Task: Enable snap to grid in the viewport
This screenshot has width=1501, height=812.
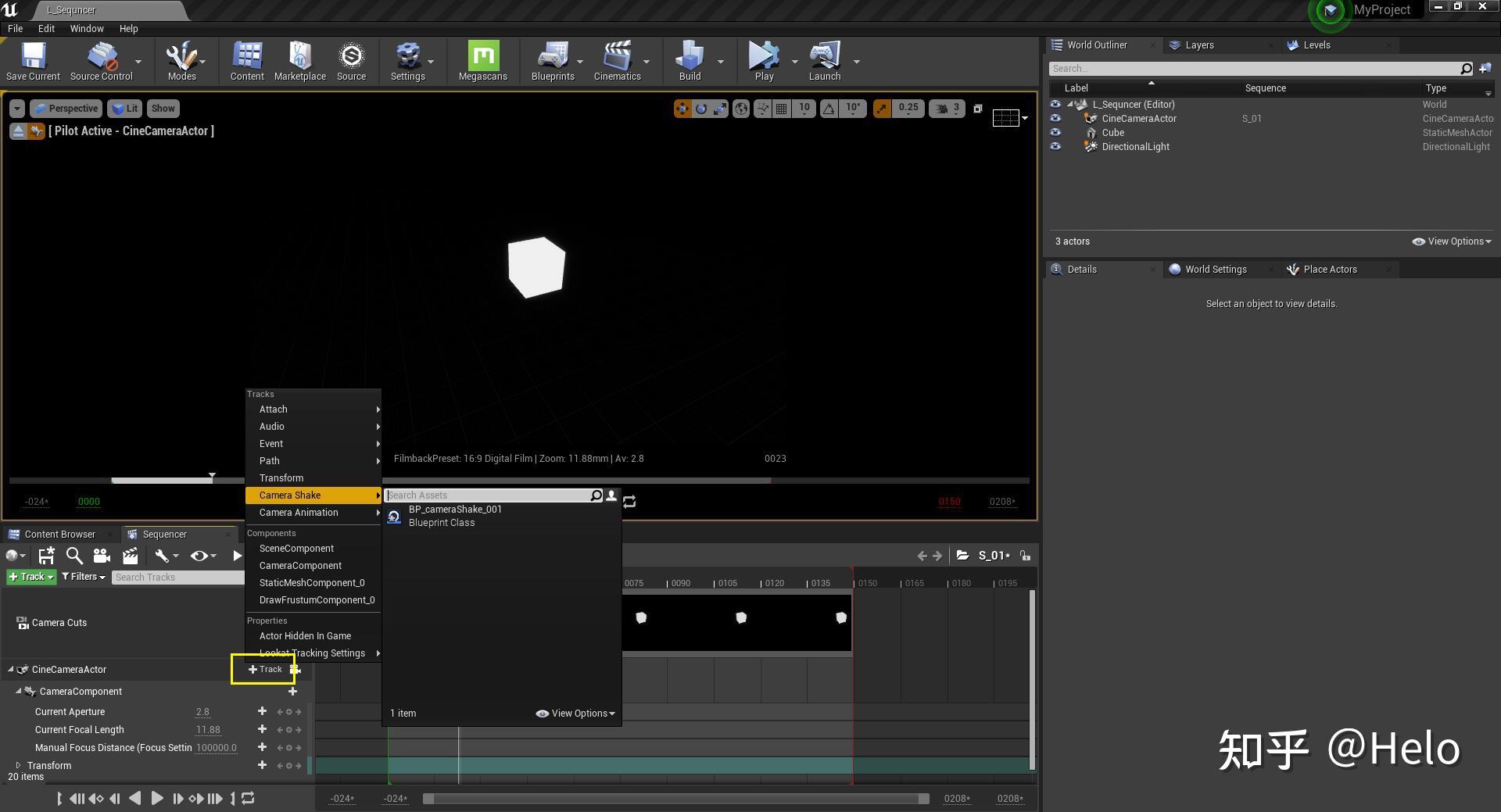Action: (x=782, y=109)
